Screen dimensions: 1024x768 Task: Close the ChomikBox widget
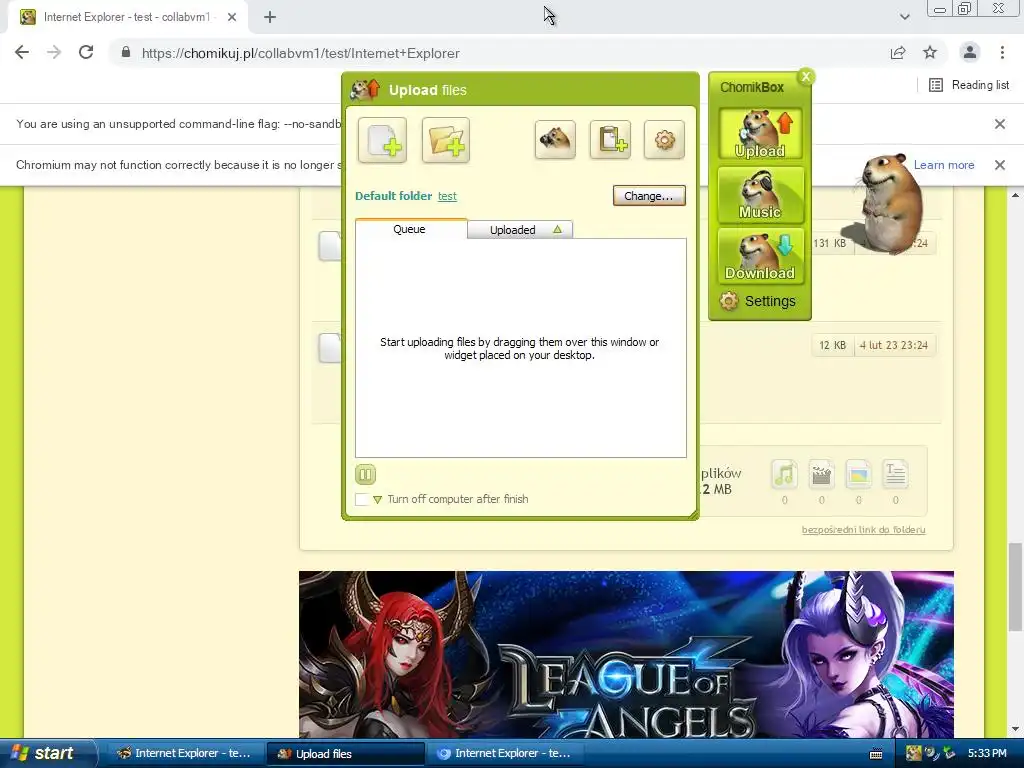coord(806,76)
